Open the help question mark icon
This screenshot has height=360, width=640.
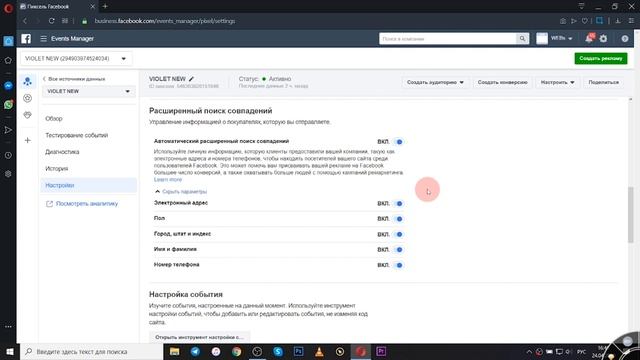click(x=625, y=38)
